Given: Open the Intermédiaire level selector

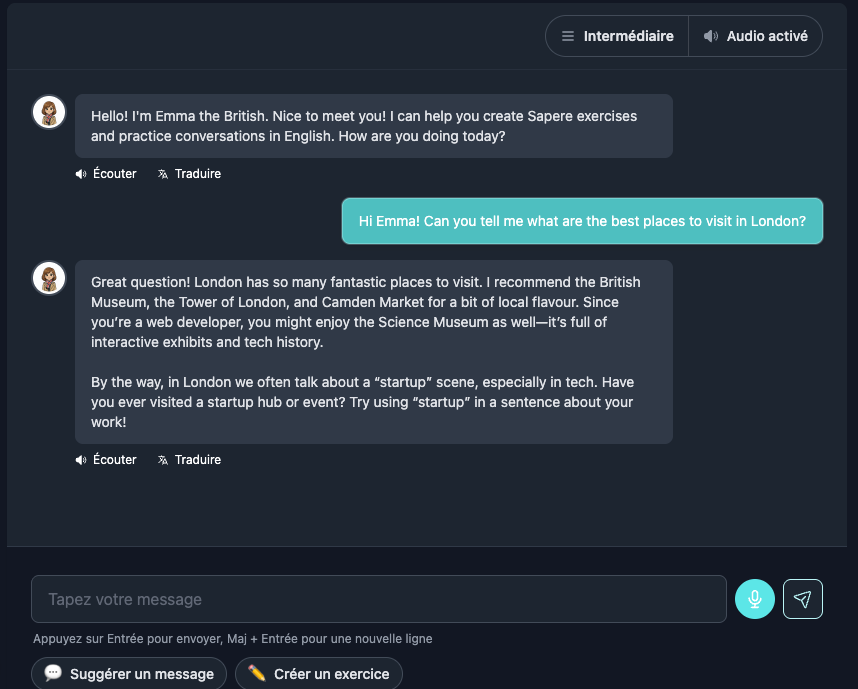Looking at the screenshot, I should click(617, 36).
